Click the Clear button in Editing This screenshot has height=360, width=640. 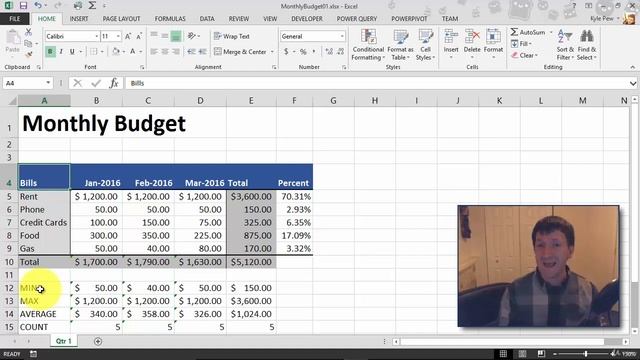524,55
